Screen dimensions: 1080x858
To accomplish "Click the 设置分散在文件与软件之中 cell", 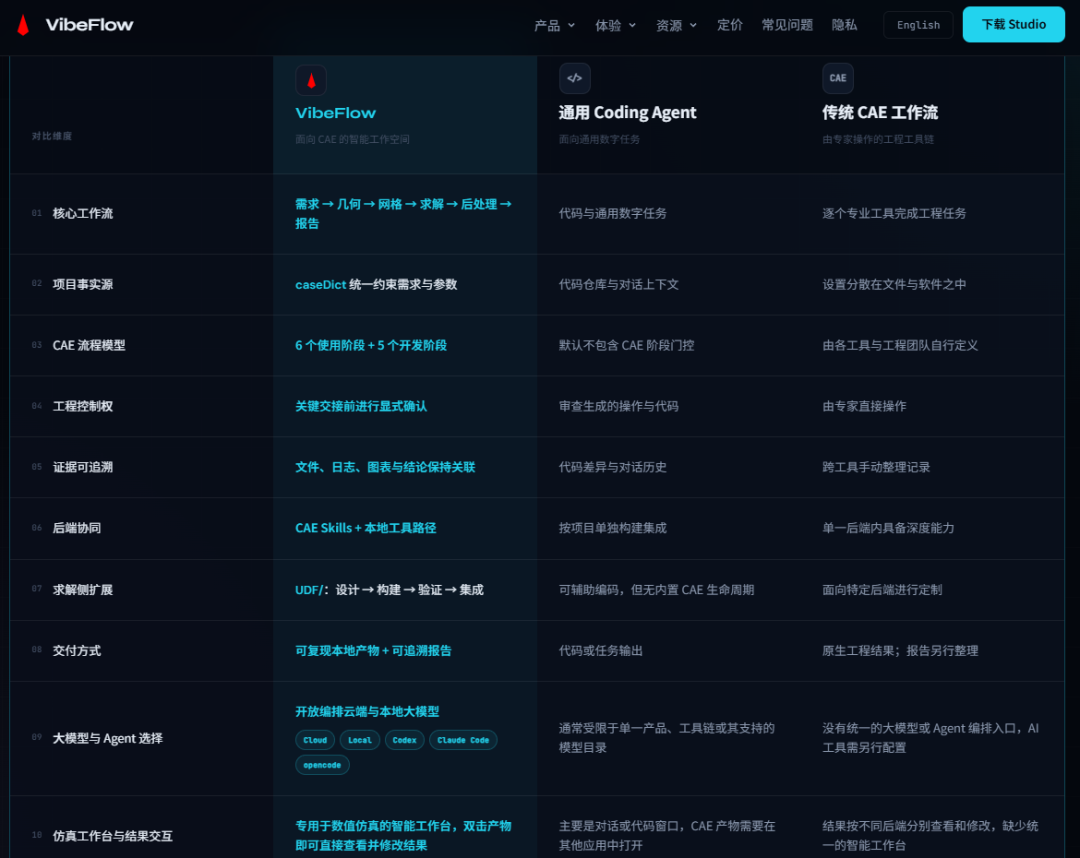I will (x=894, y=284).
